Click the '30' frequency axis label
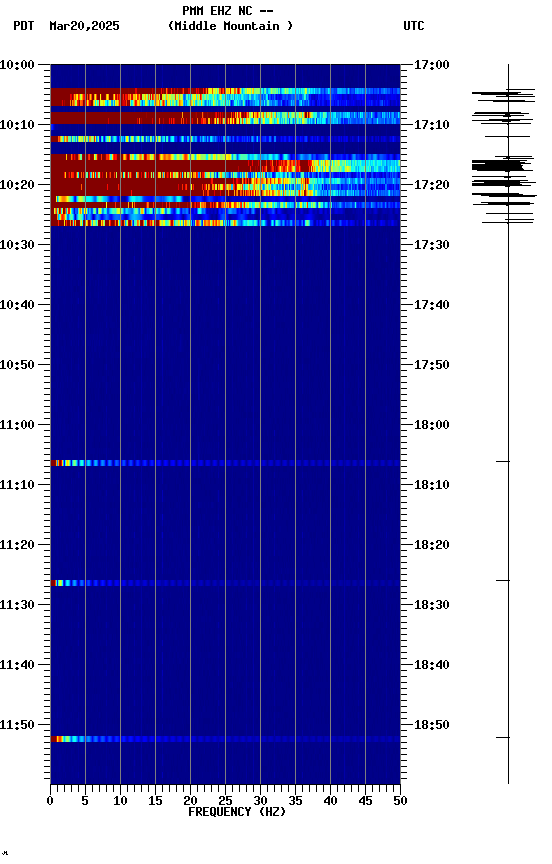The width and height of the screenshot is (552, 864). [260, 801]
